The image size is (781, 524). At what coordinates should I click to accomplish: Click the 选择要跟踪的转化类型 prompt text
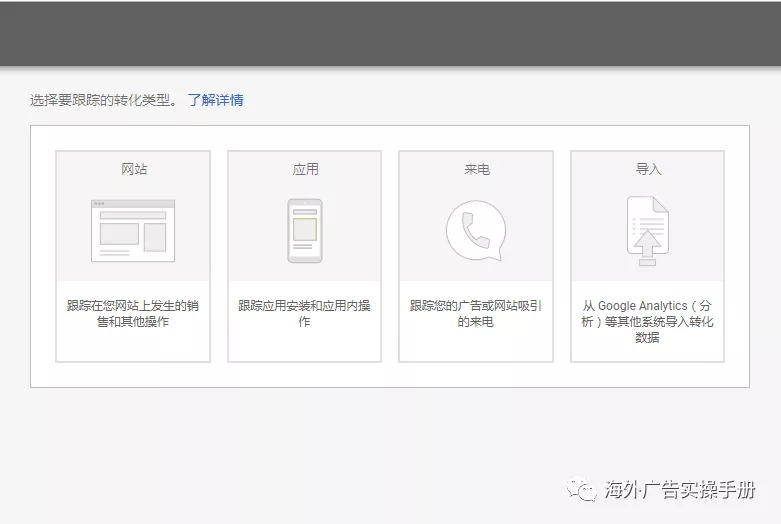(104, 100)
